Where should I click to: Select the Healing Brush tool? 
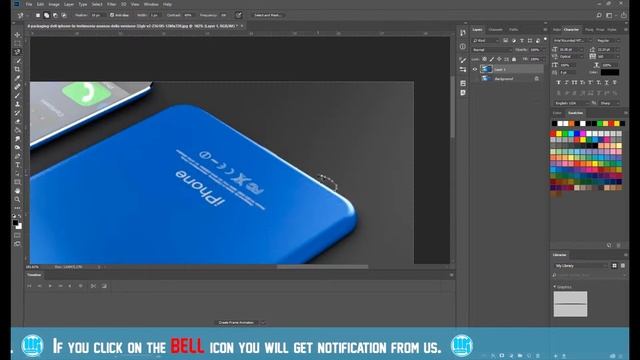coord(17,87)
